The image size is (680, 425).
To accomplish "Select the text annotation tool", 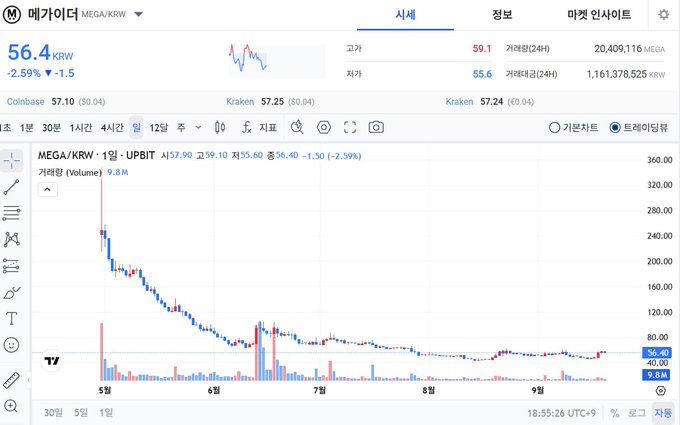I will 12,319.
